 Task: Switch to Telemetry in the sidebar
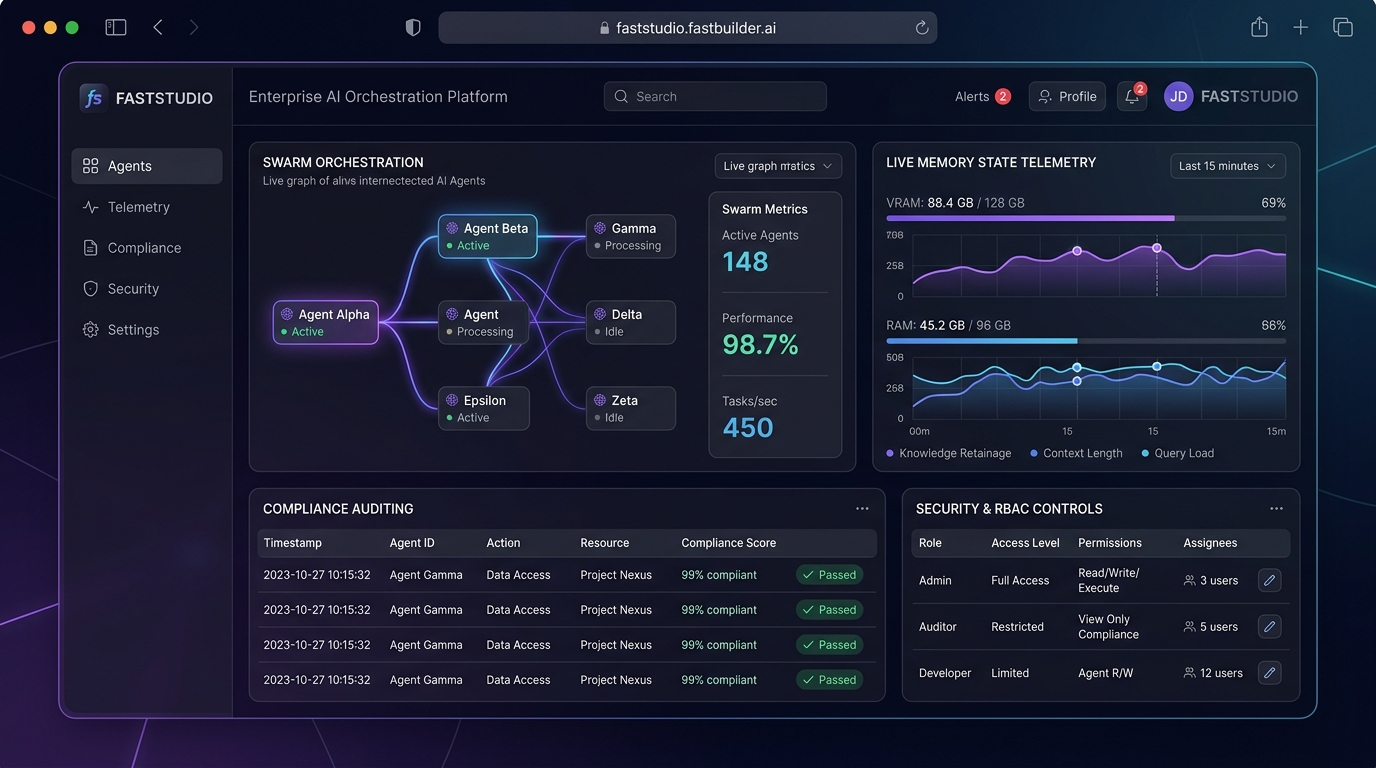tap(147, 207)
